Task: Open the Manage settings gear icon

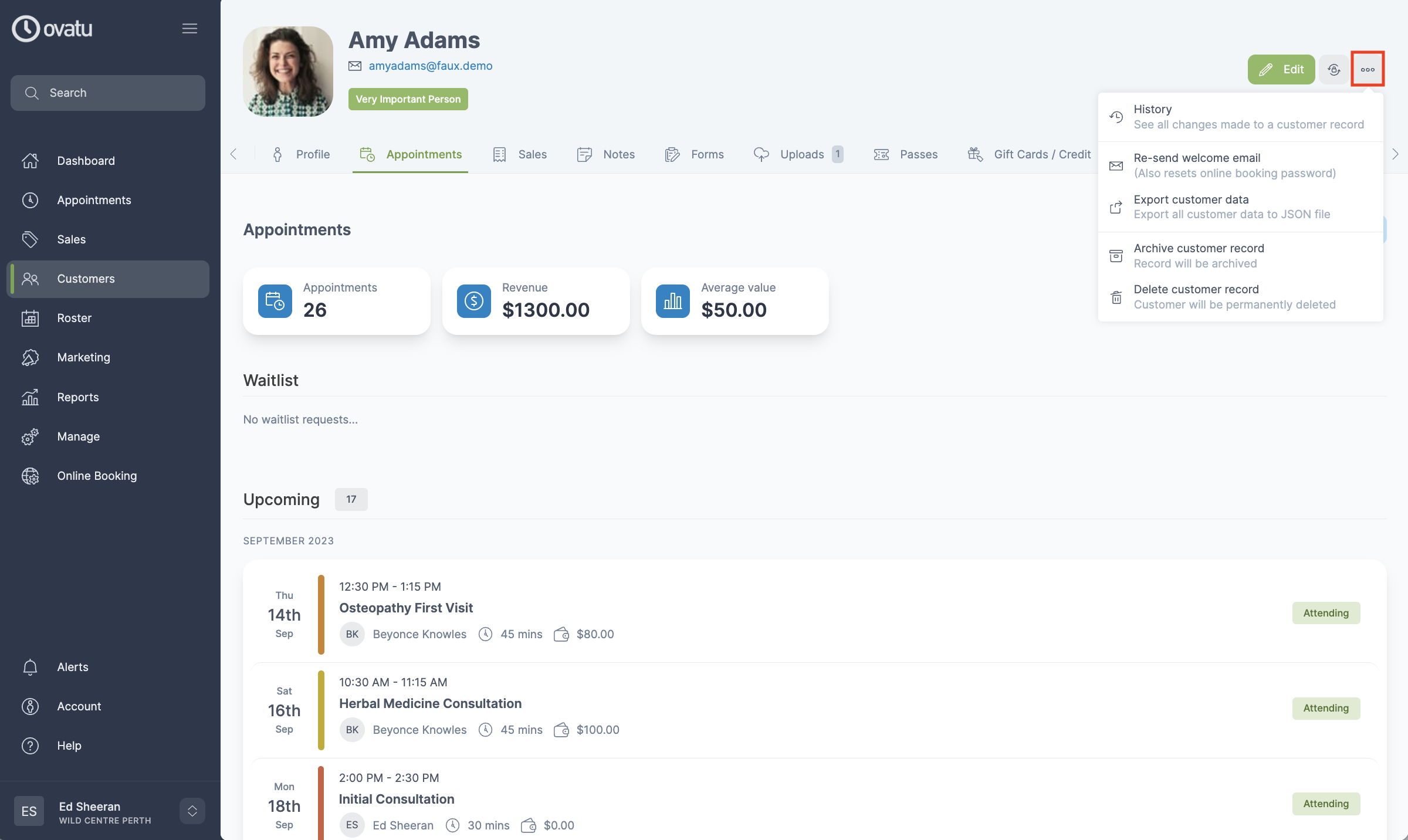Action: 31,436
